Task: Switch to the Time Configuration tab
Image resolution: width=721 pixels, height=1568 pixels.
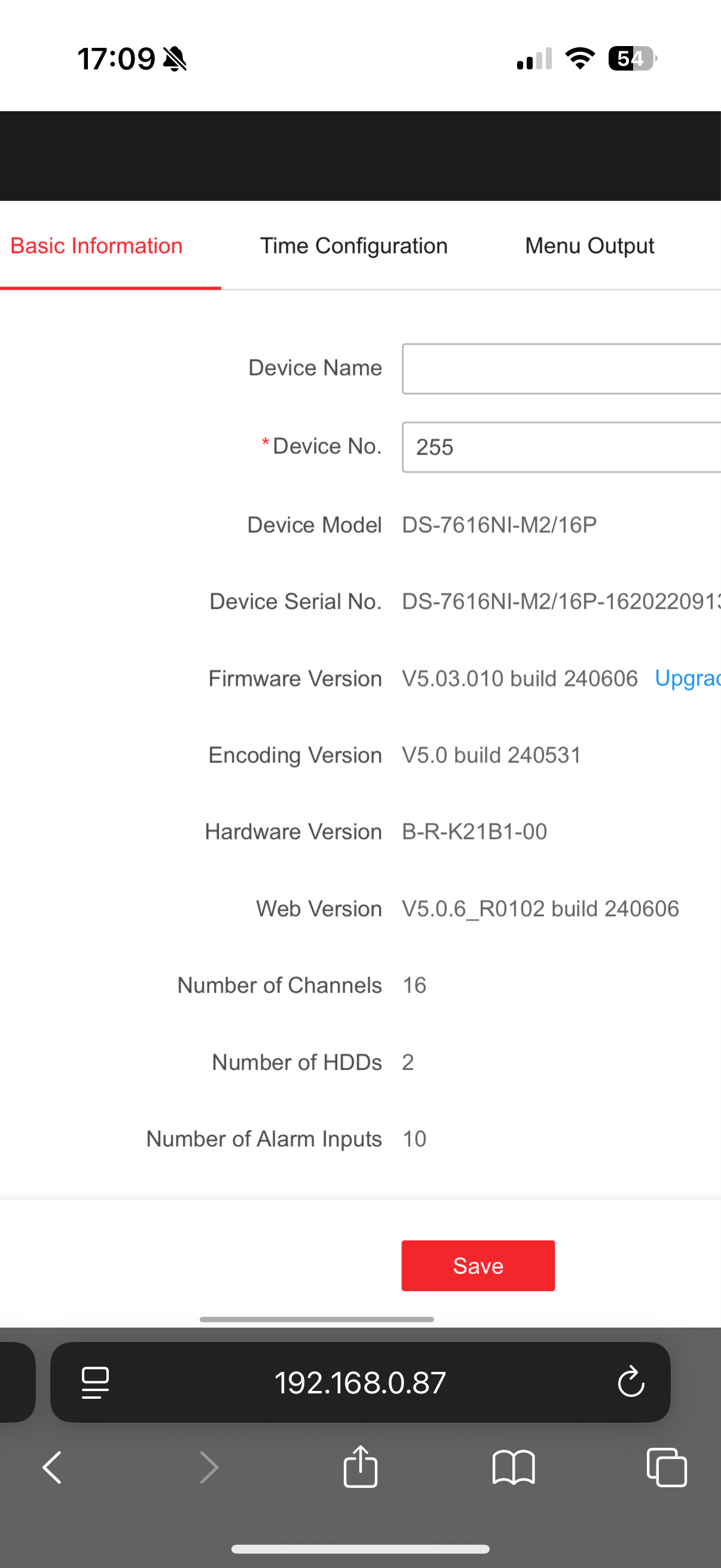Action: [353, 246]
